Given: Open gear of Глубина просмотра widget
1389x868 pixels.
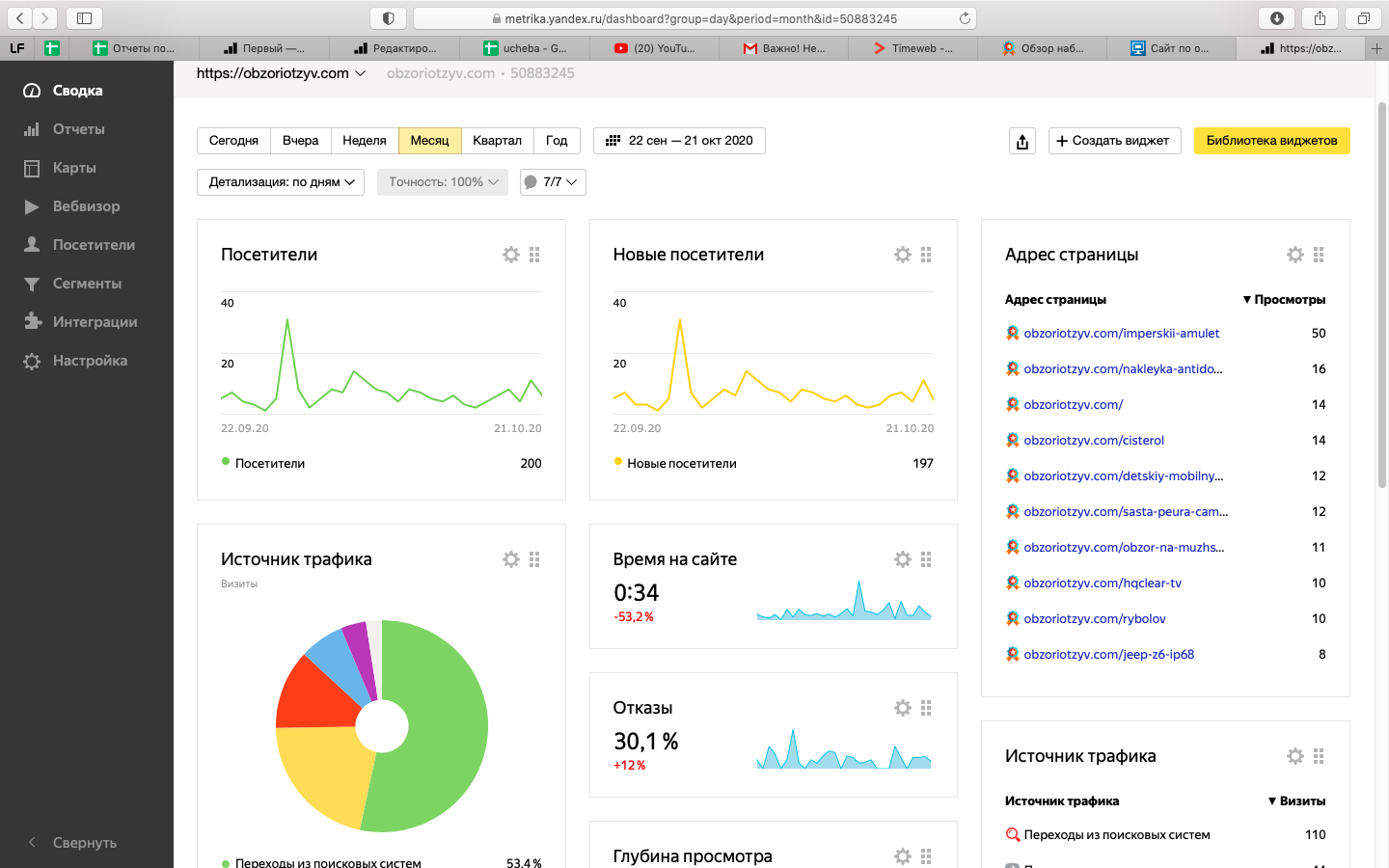Looking at the screenshot, I should (903, 856).
